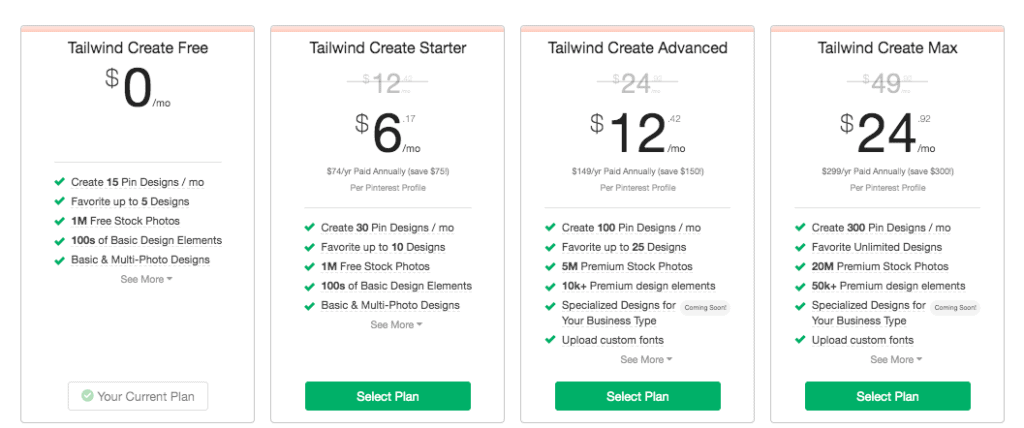The width and height of the screenshot is (1024, 428).
Task: Click checkmark icon beside Create 15 Pin Designs
Action: pos(59,182)
